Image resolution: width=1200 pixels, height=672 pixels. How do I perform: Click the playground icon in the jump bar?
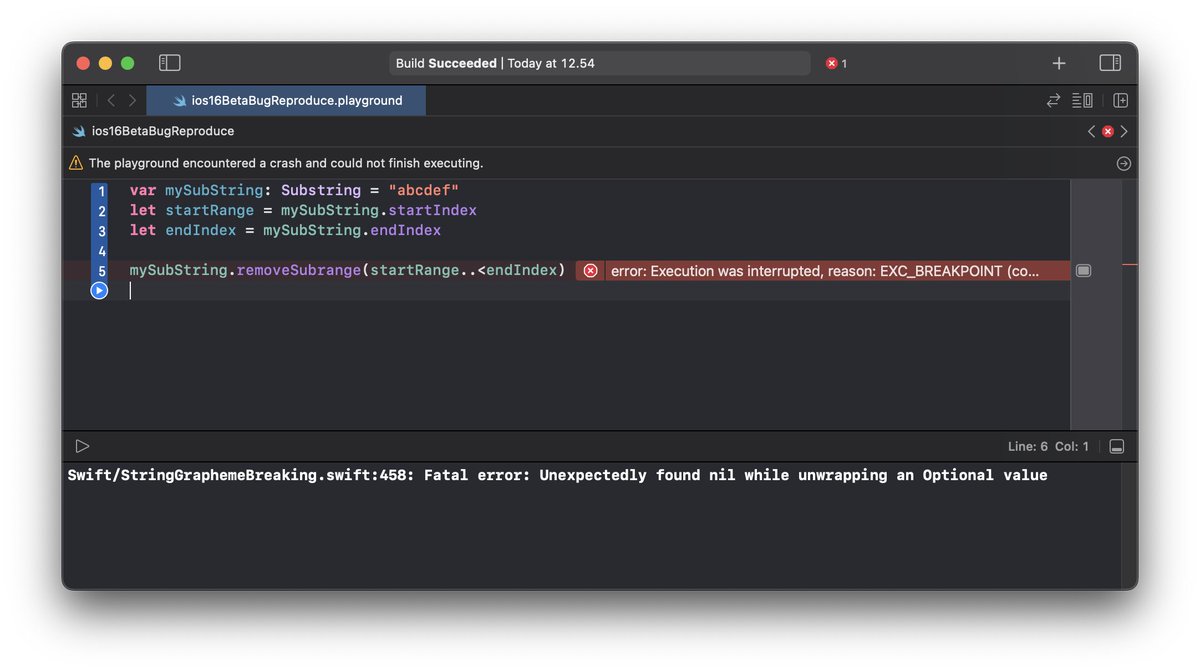click(78, 130)
